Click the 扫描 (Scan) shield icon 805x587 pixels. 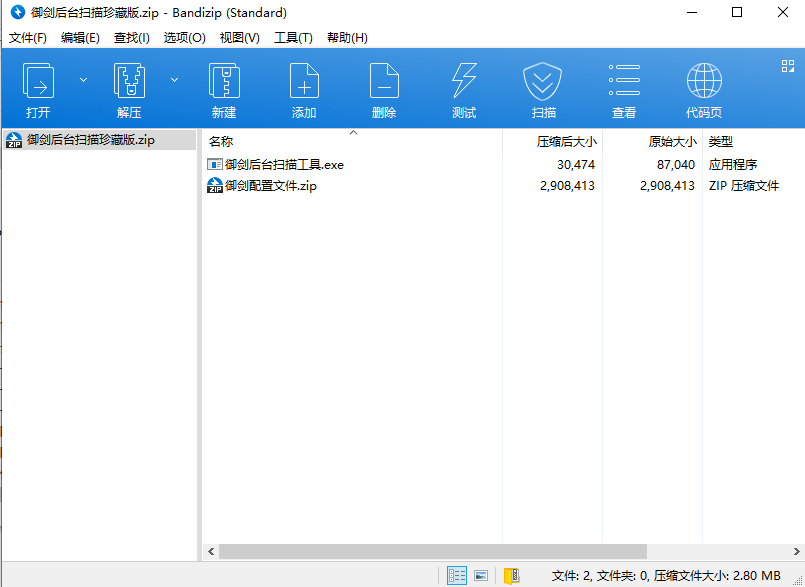(x=543, y=81)
